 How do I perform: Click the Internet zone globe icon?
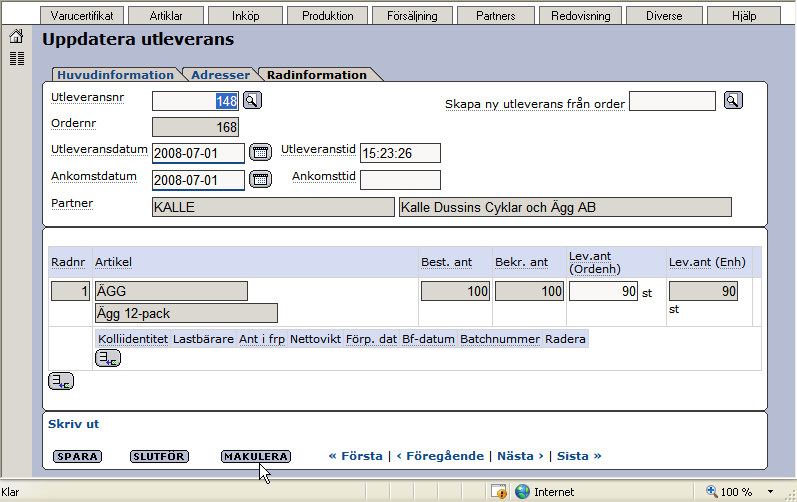[522, 491]
